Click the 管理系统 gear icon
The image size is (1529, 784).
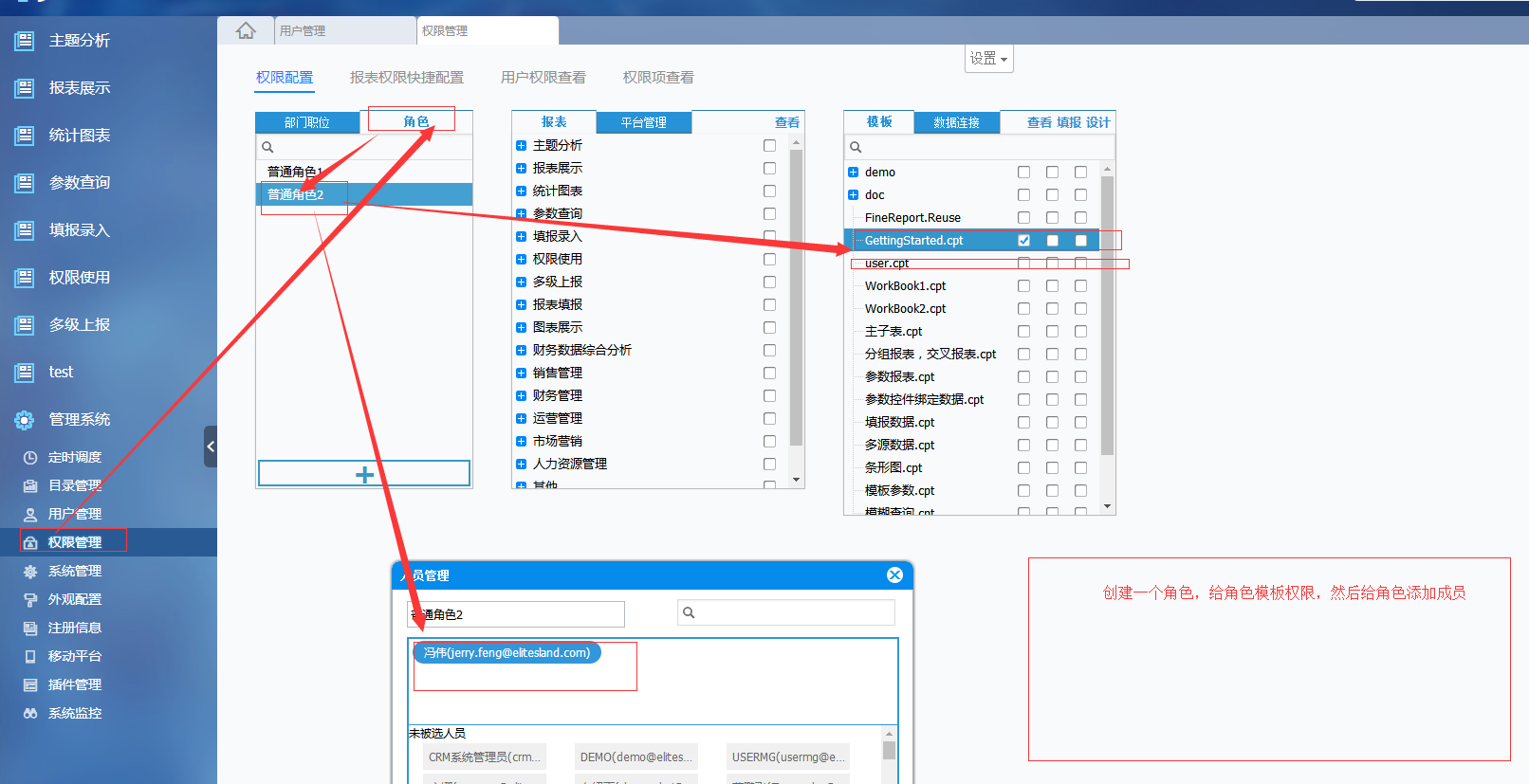(25, 420)
